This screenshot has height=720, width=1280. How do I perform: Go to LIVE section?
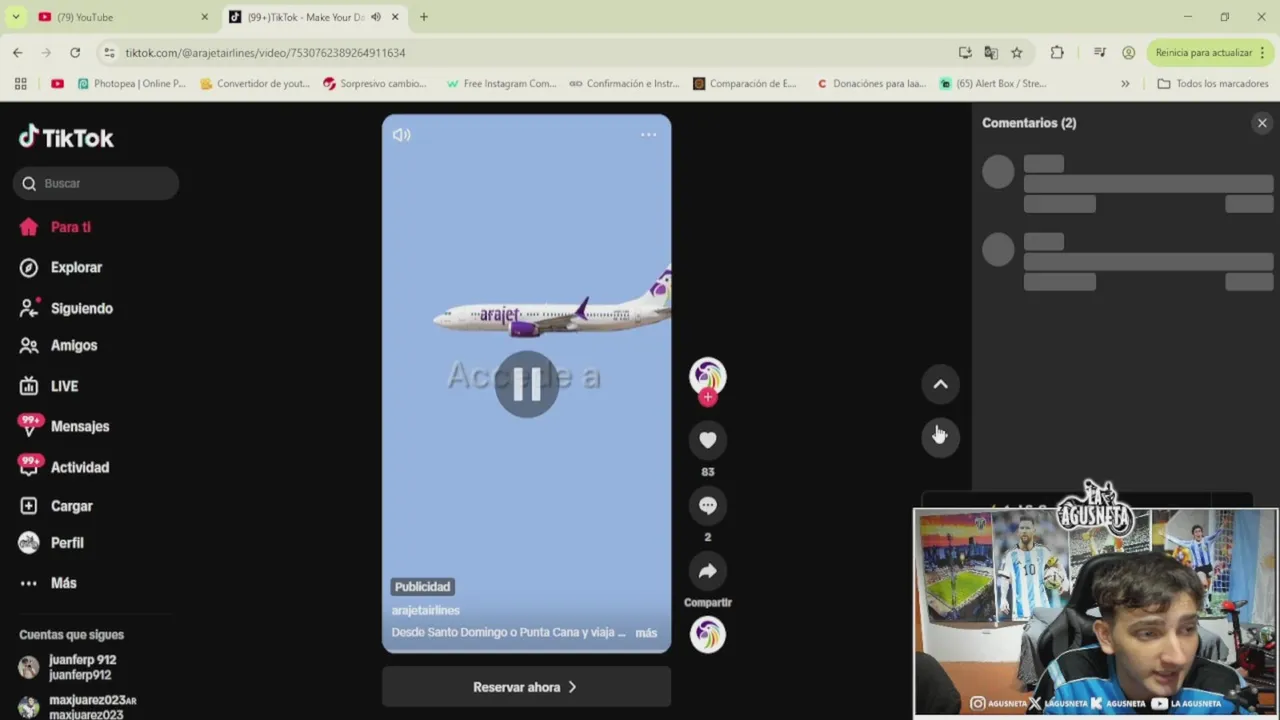[x=49, y=386]
